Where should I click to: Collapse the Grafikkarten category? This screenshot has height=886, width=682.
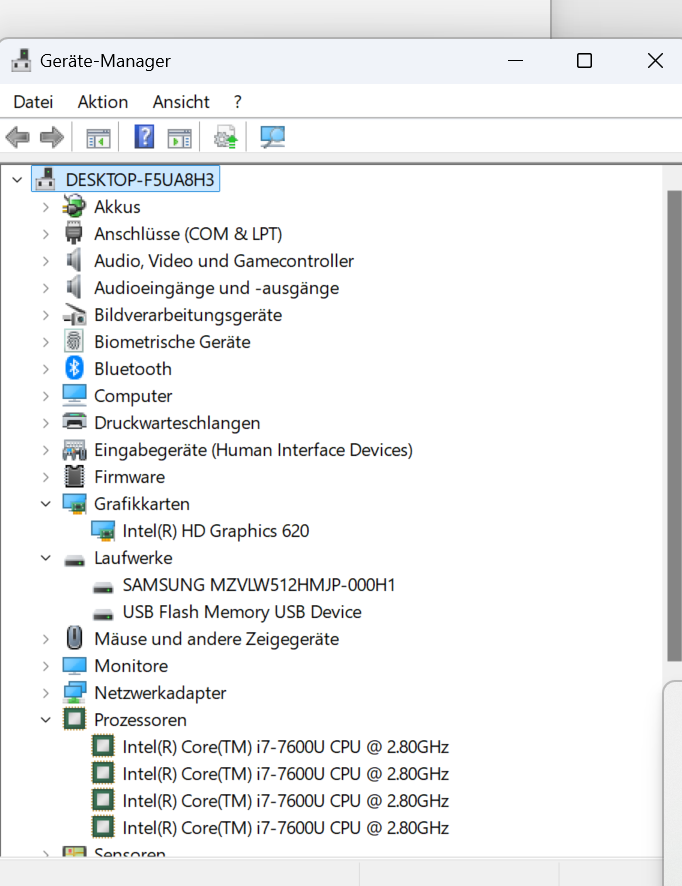tap(46, 503)
